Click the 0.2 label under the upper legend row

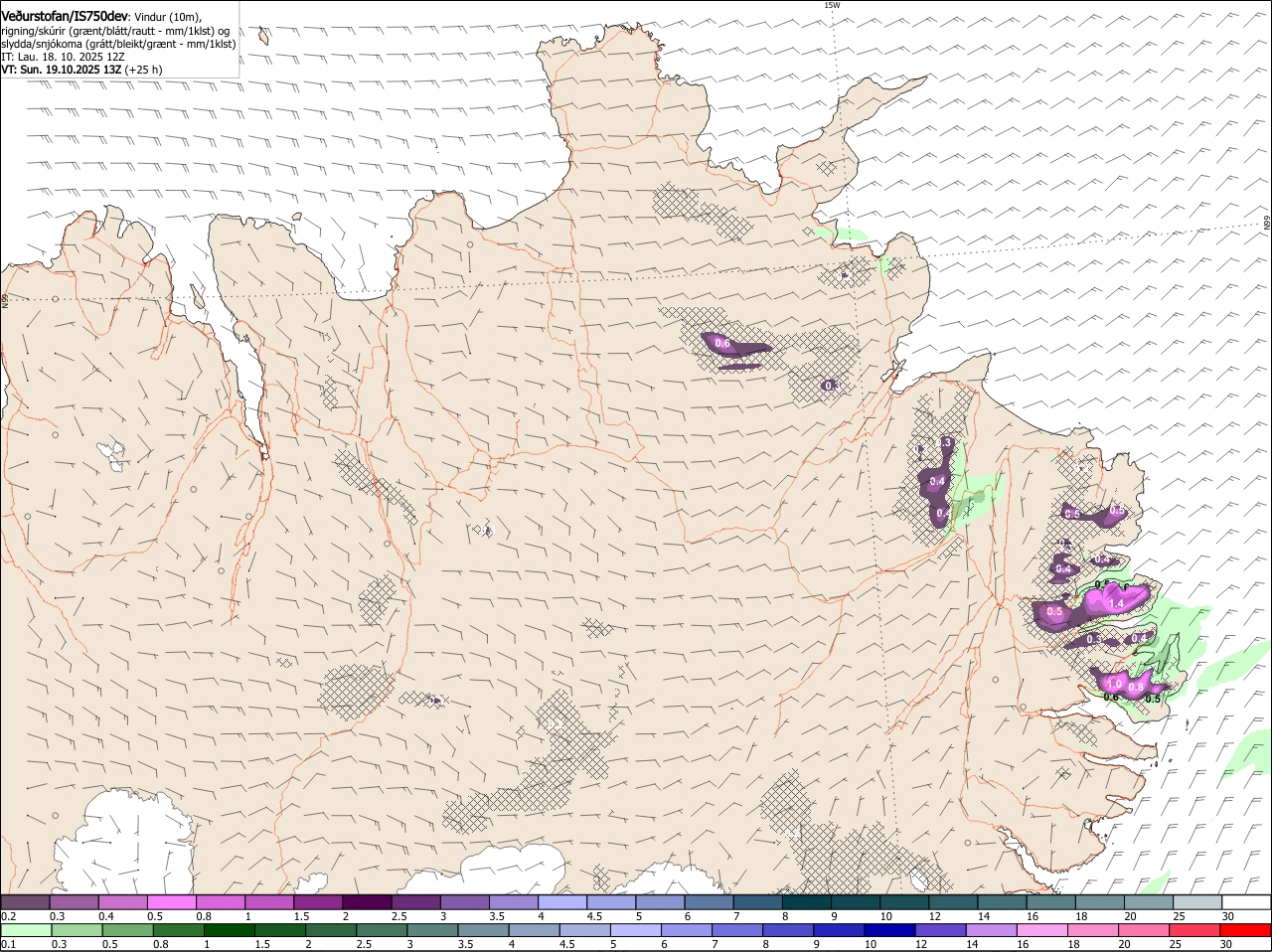click(8, 916)
